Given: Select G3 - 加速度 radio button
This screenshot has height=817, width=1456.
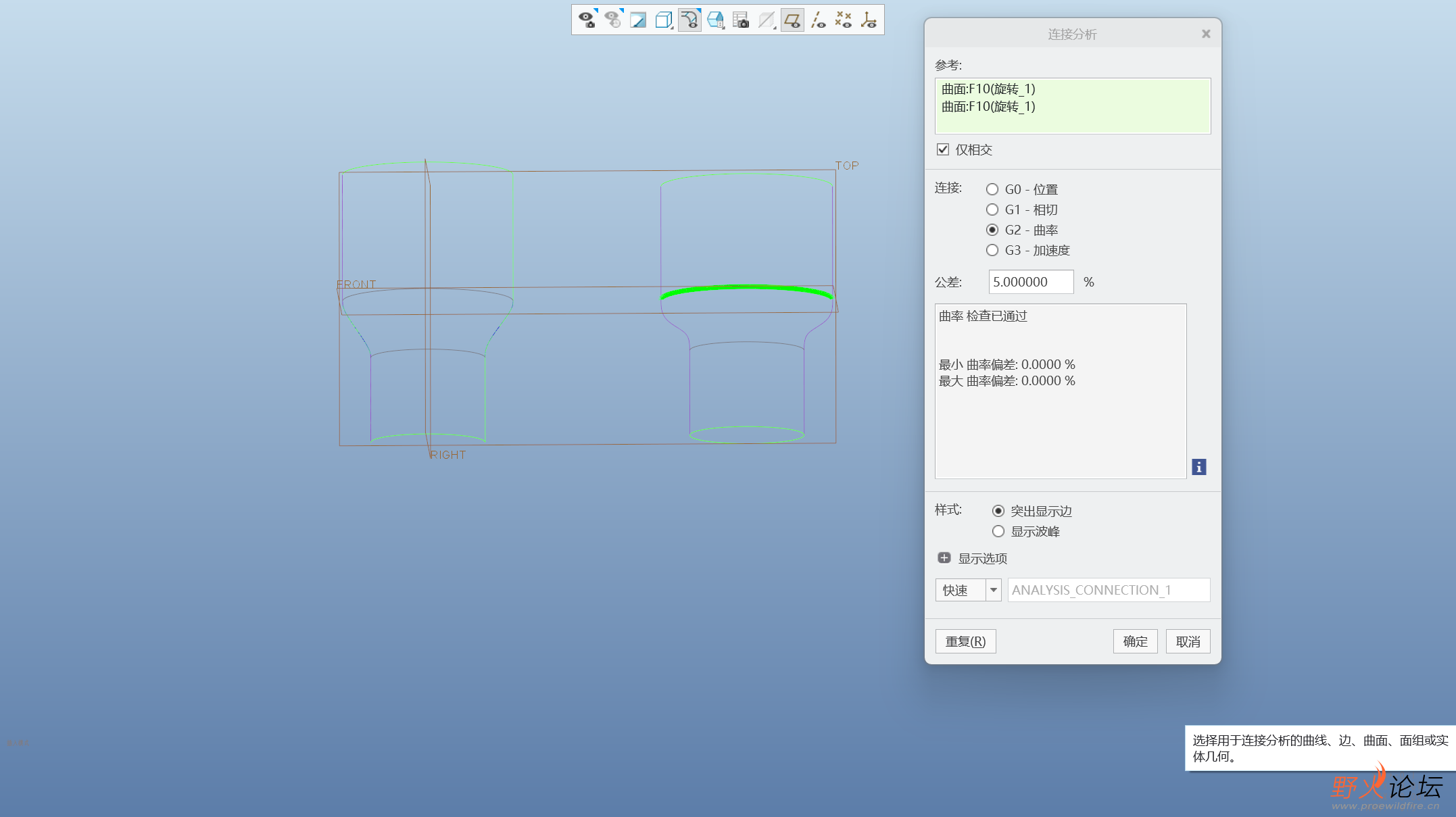Looking at the screenshot, I should pyautogui.click(x=992, y=250).
